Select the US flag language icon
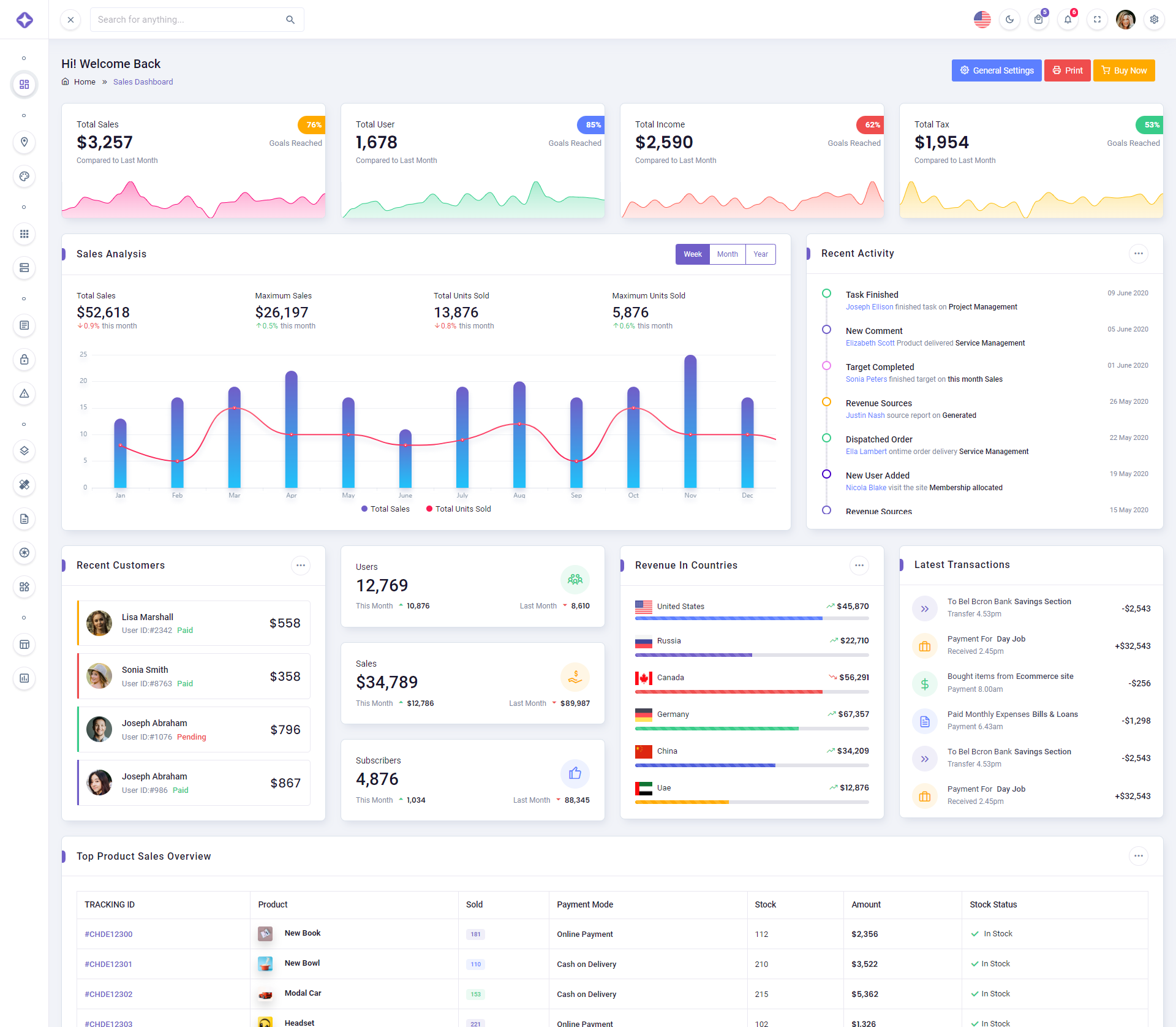 [x=982, y=20]
